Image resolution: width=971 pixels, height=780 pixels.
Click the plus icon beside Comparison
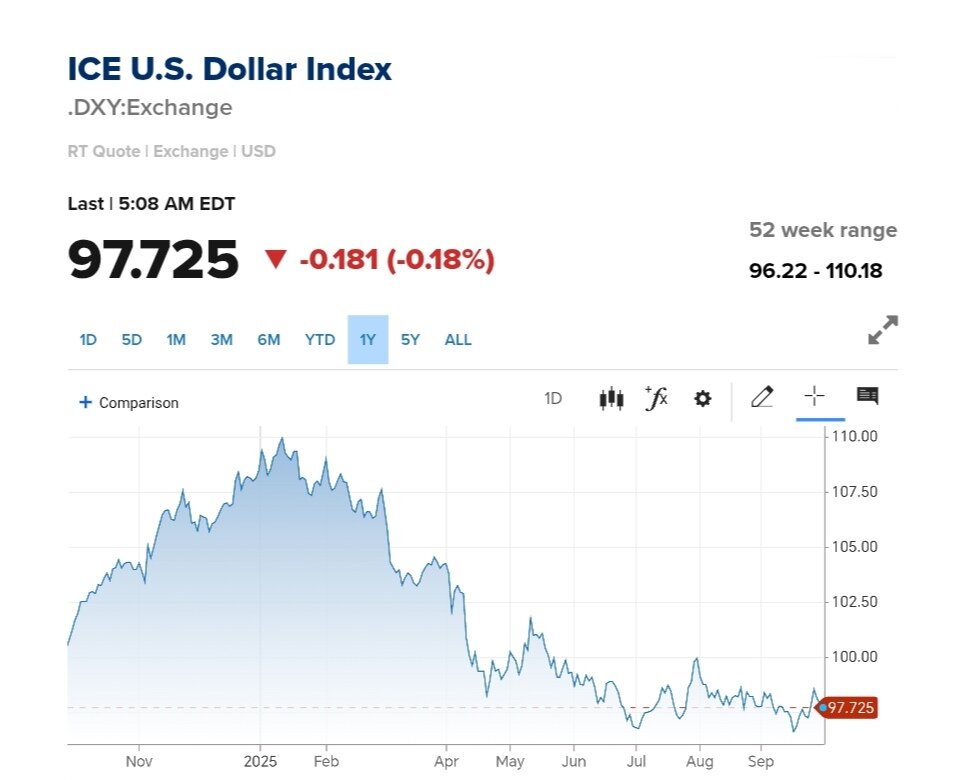click(85, 403)
